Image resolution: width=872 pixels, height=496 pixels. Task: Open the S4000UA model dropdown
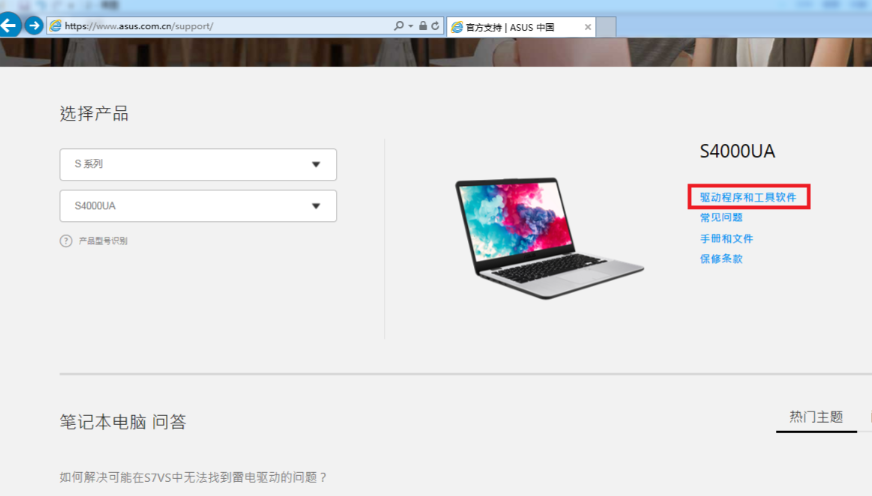(x=198, y=206)
